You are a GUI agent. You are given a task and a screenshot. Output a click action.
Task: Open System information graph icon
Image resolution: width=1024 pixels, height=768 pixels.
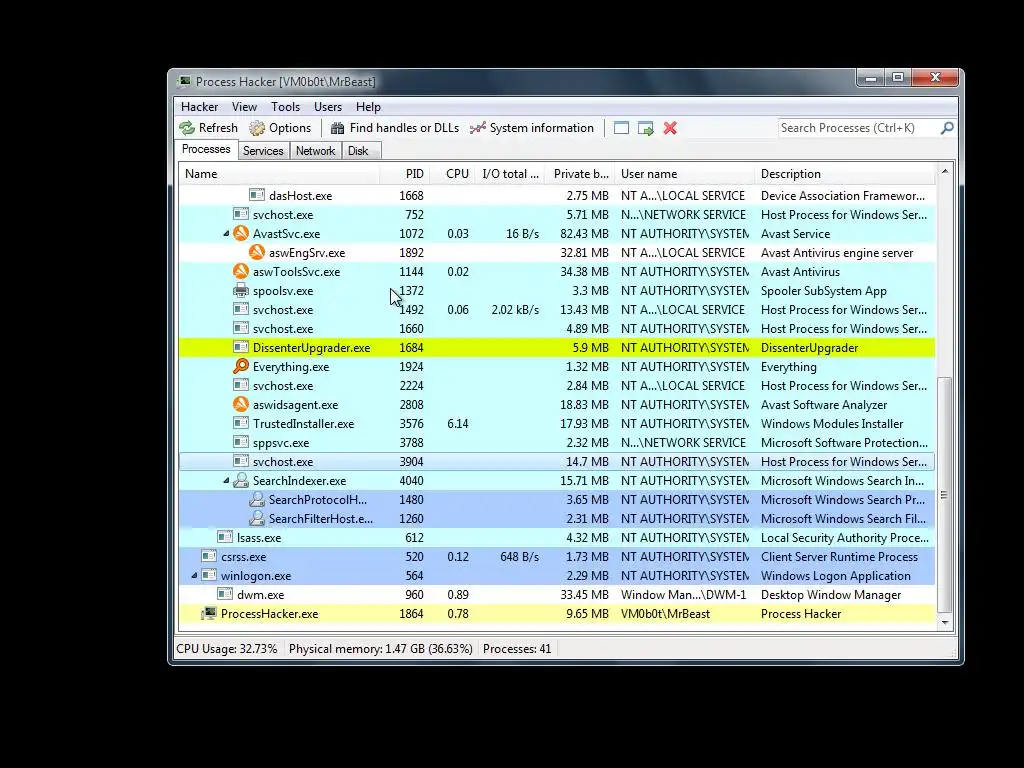coord(478,128)
